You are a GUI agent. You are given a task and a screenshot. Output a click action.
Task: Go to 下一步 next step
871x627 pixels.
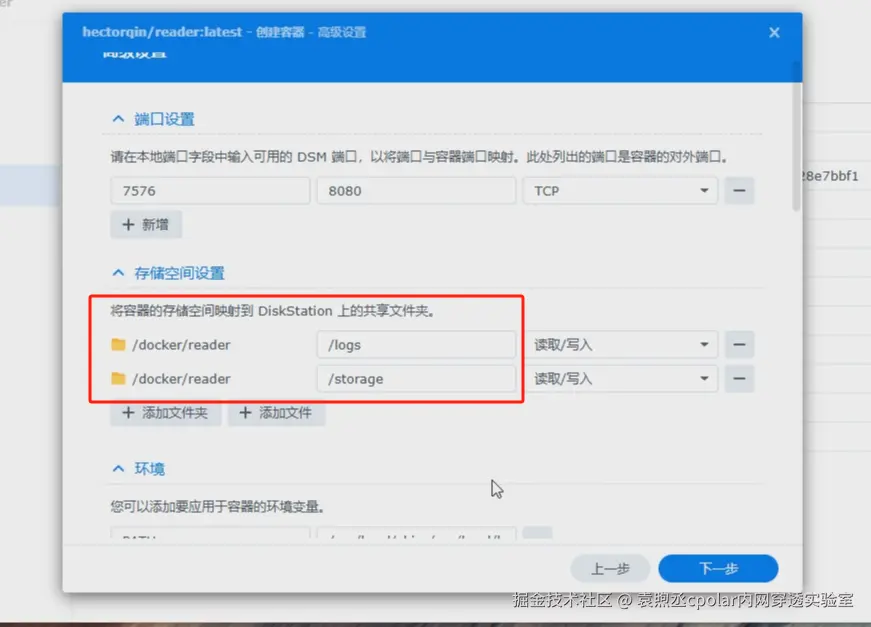click(x=718, y=568)
